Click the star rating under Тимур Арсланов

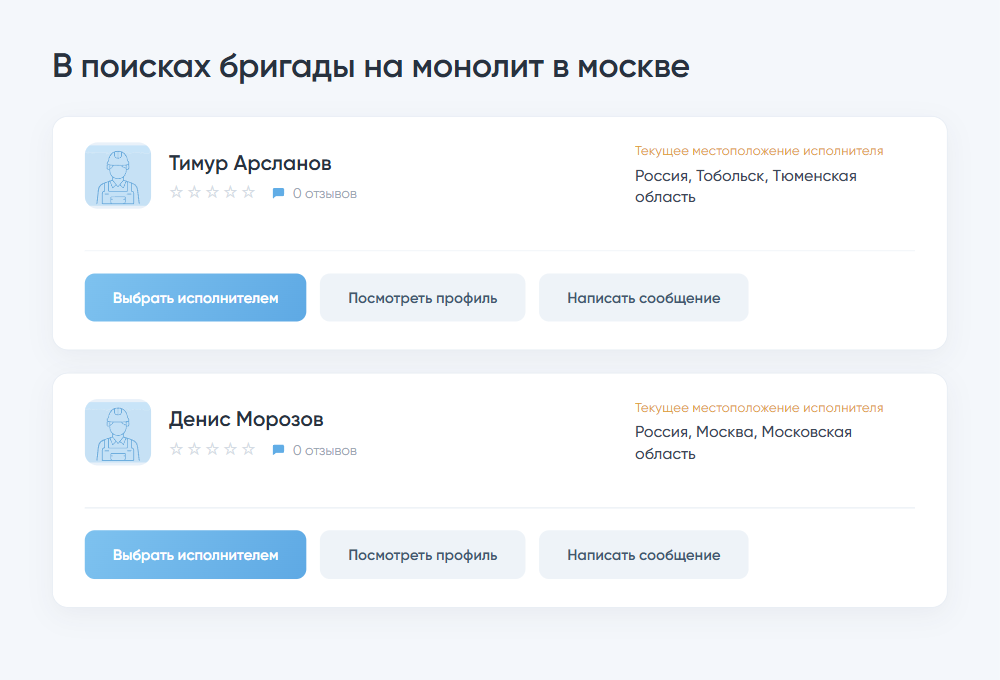(x=212, y=192)
